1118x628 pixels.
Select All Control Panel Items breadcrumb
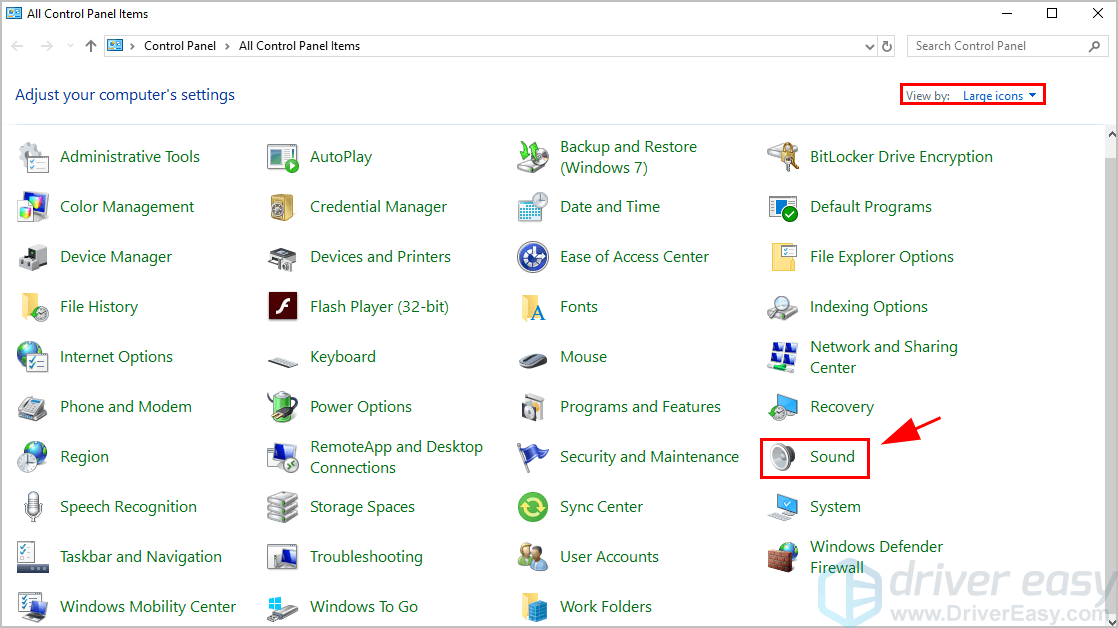tap(299, 46)
